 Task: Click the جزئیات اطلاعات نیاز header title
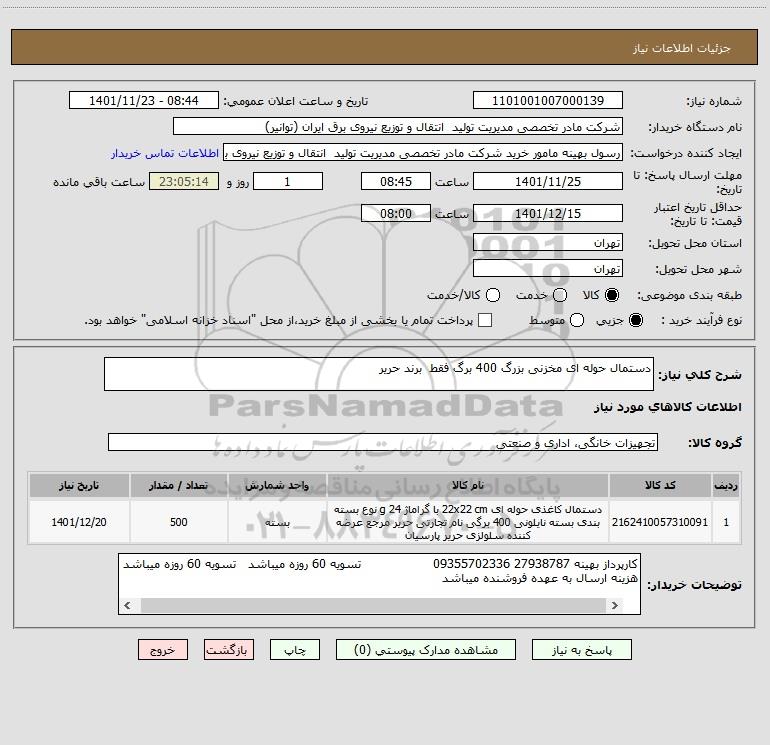(682, 48)
